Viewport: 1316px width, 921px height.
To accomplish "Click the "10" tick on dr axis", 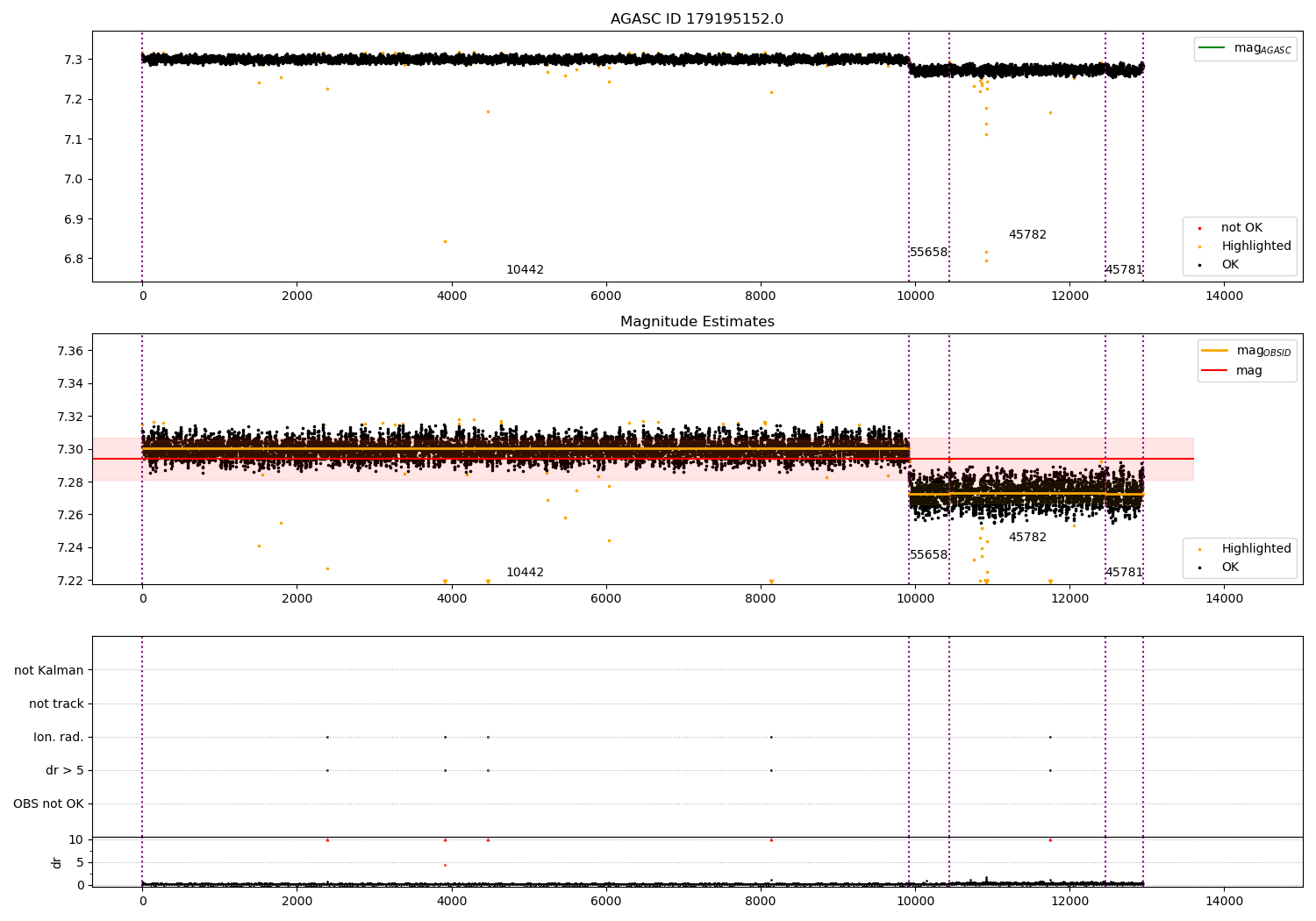I will 76,840.
